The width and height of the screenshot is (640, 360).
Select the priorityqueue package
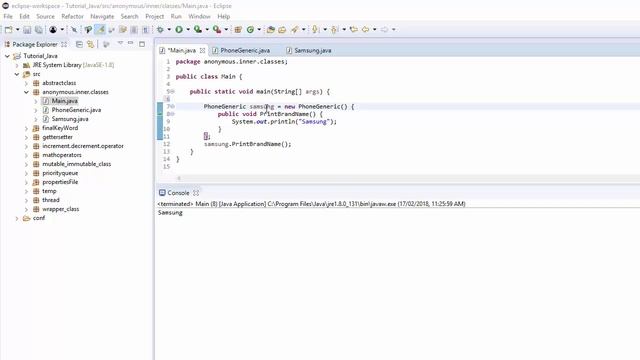tap(60, 173)
